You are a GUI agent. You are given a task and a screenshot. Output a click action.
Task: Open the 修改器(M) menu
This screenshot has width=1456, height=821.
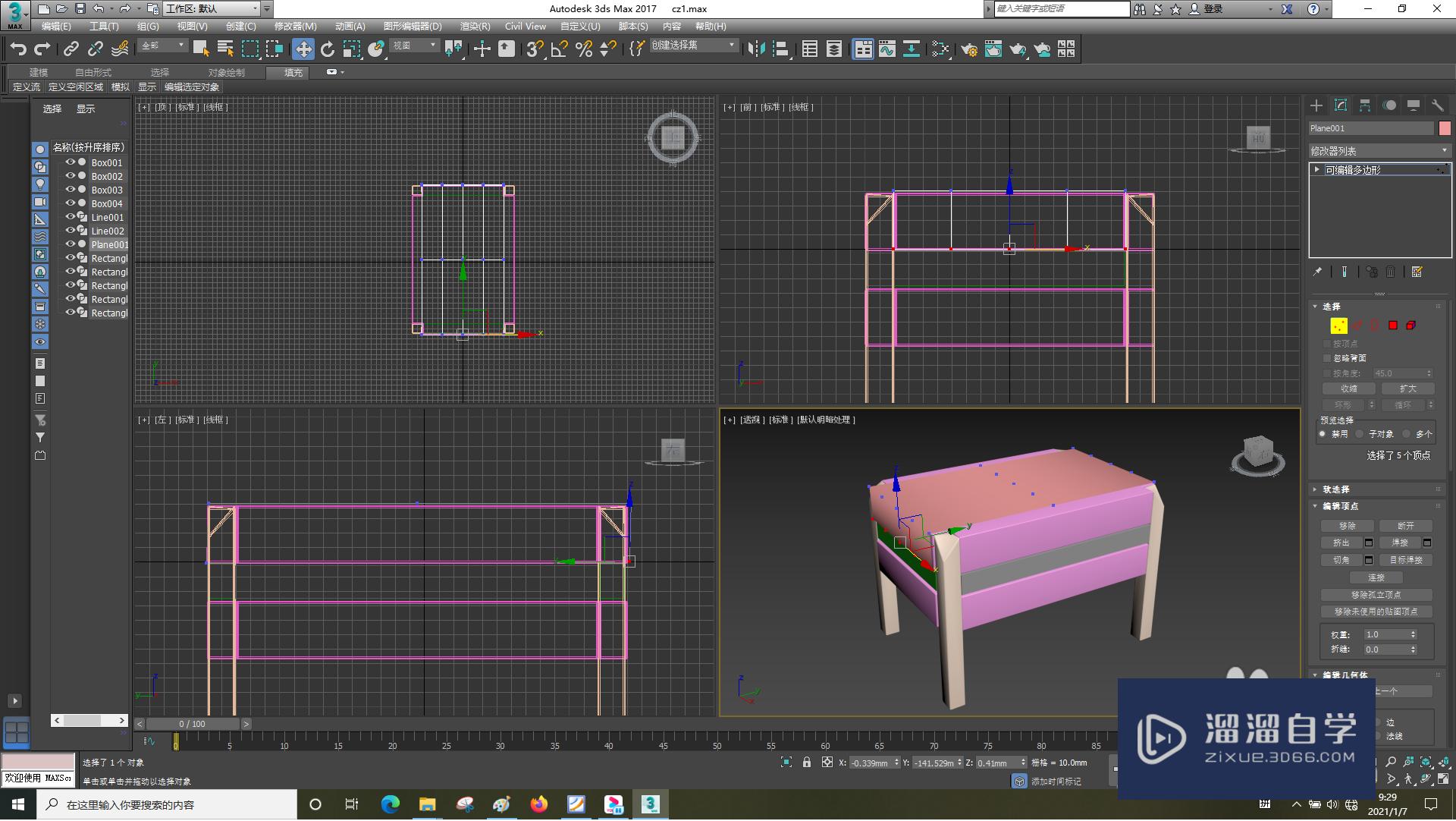[x=295, y=27]
